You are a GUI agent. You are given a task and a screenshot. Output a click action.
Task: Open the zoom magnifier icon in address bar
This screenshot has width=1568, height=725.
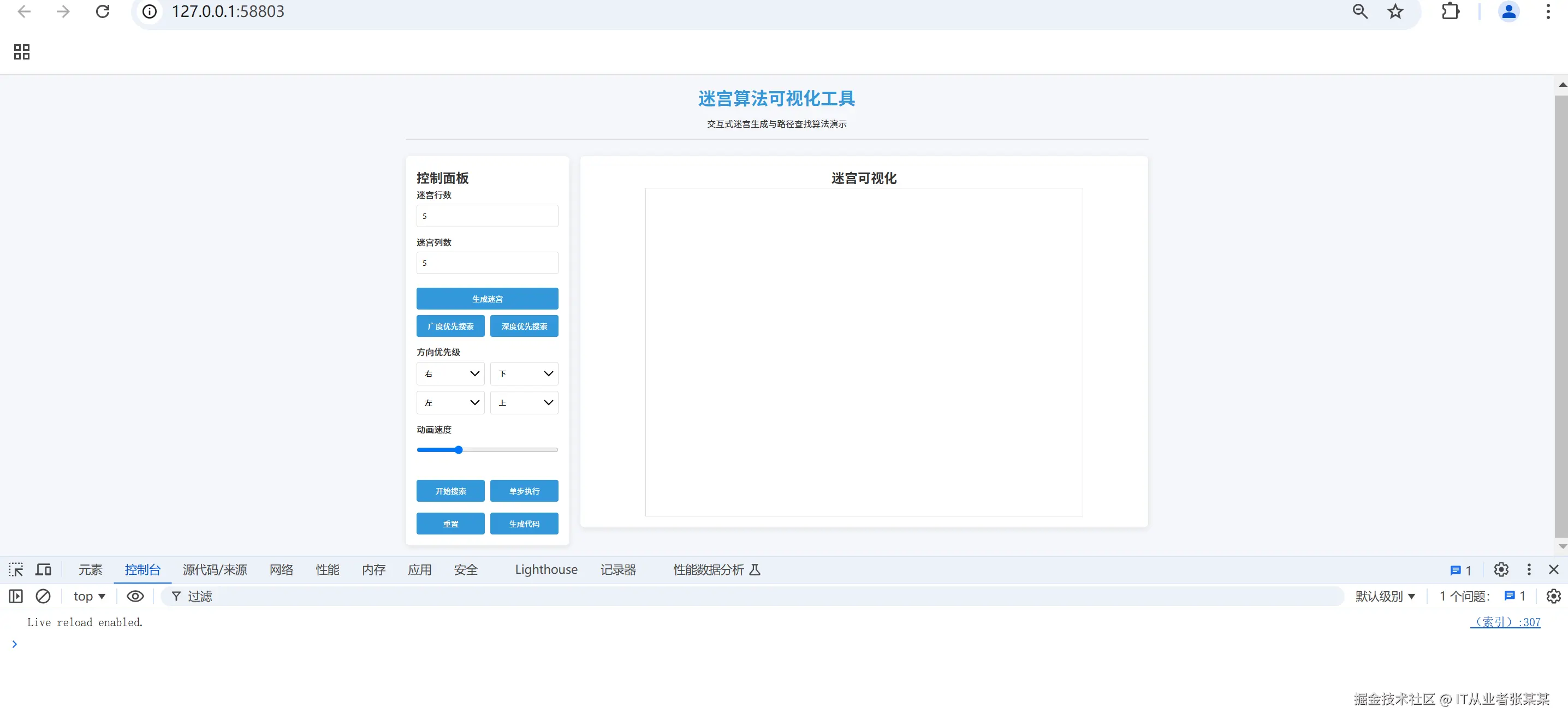point(1361,11)
